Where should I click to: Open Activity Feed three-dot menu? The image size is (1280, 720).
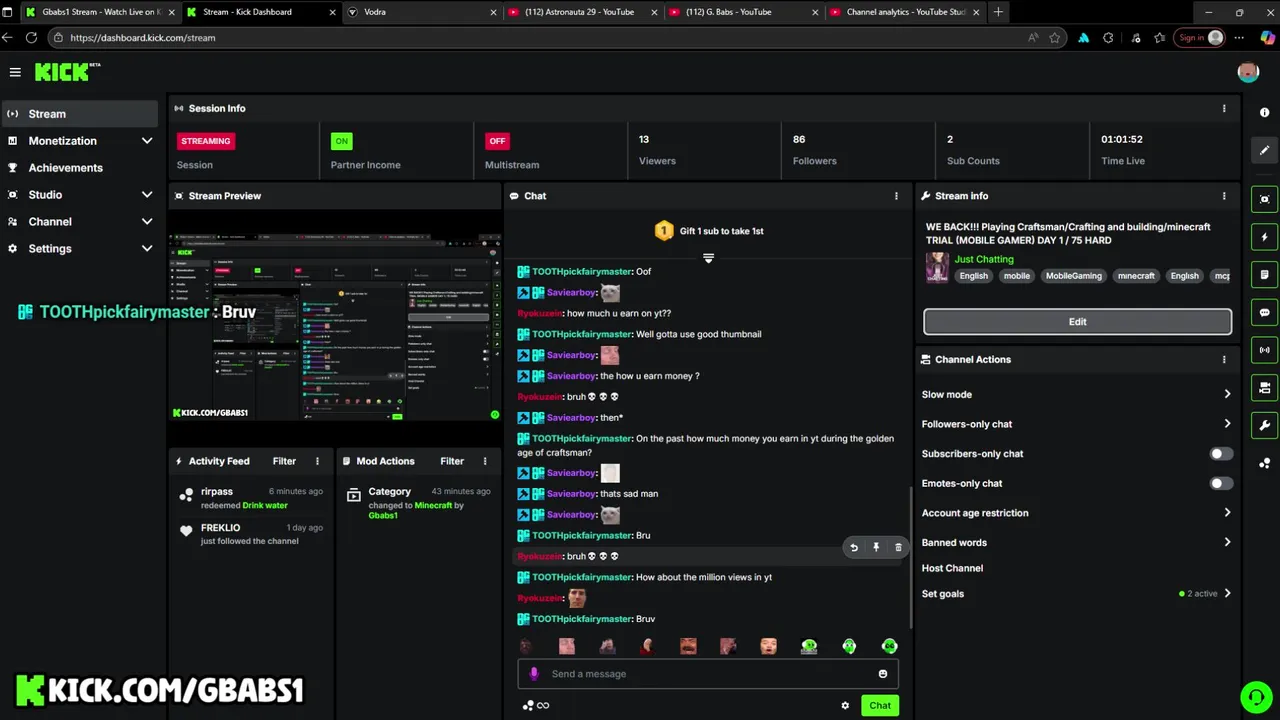click(x=317, y=461)
